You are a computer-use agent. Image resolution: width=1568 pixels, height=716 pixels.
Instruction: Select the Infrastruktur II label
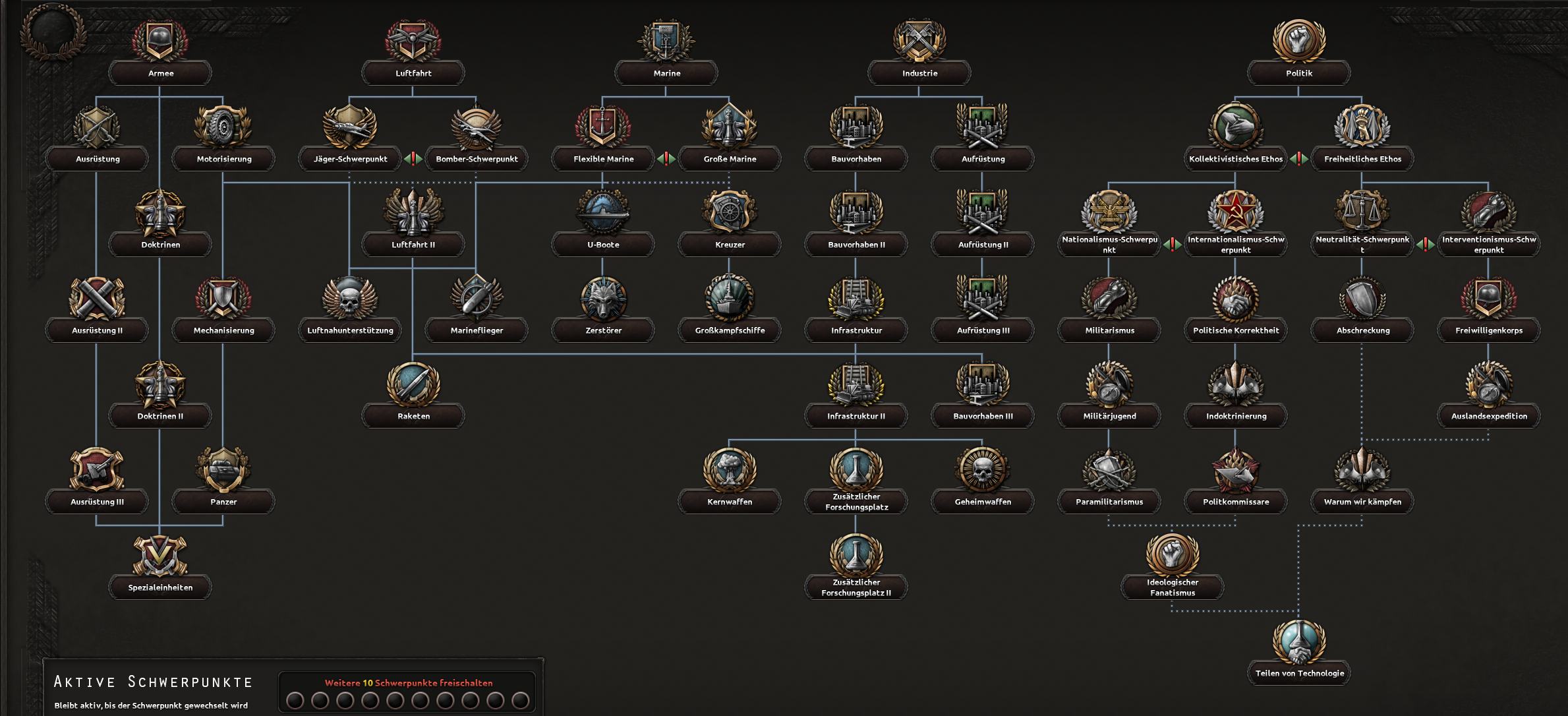[x=856, y=416]
